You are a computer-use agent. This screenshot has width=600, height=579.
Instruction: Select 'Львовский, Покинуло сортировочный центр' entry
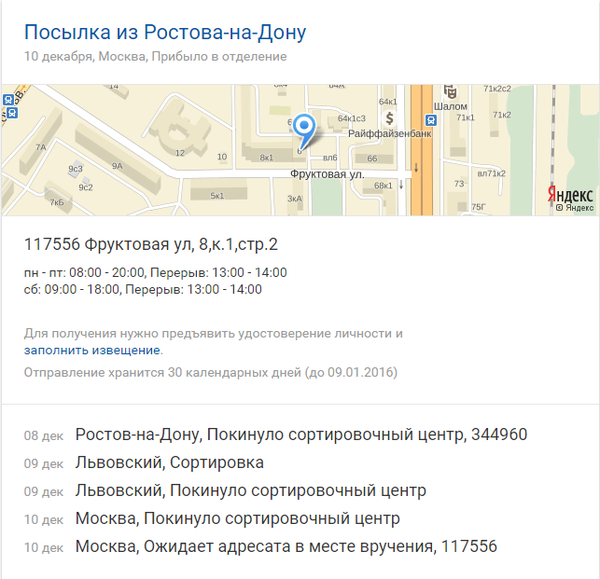[250, 491]
